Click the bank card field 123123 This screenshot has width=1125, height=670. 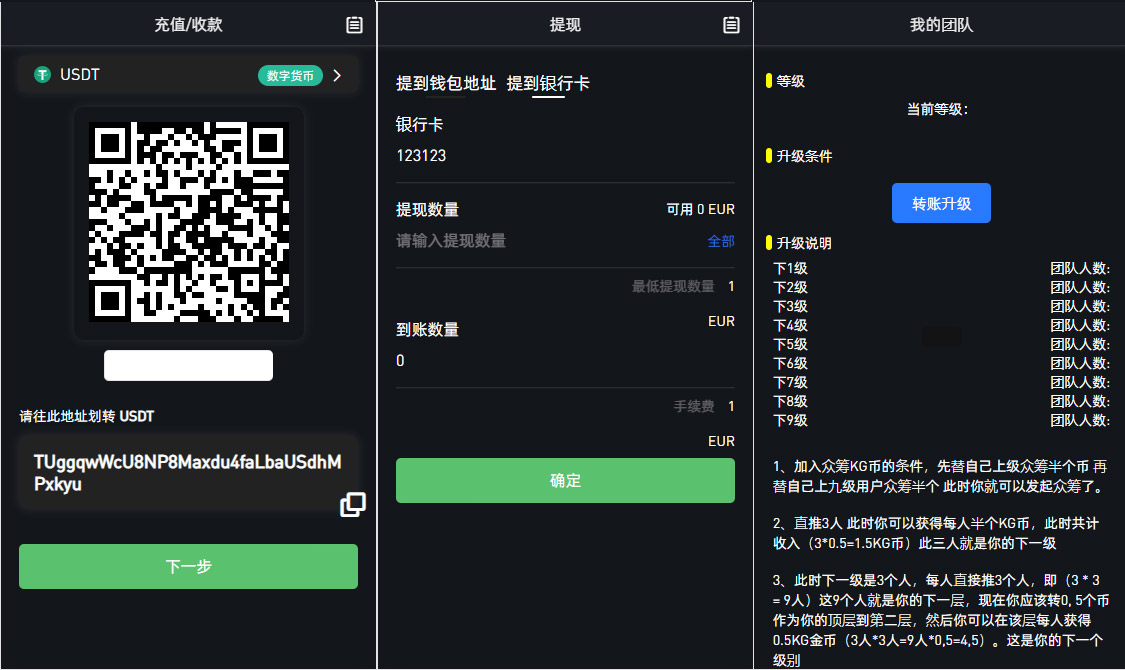565,156
